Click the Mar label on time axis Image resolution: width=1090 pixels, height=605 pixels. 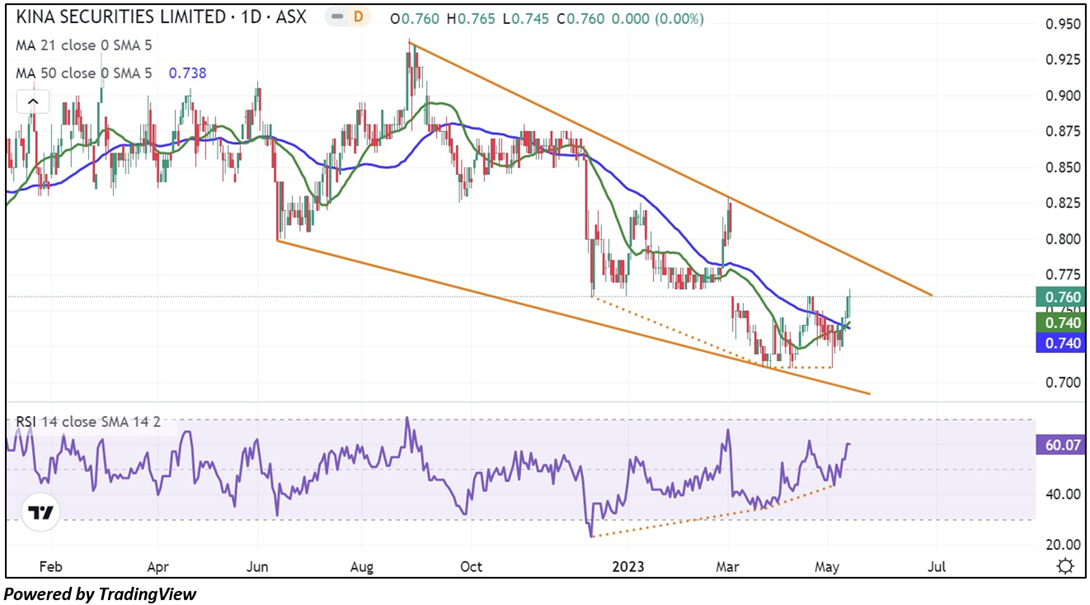coord(727,567)
